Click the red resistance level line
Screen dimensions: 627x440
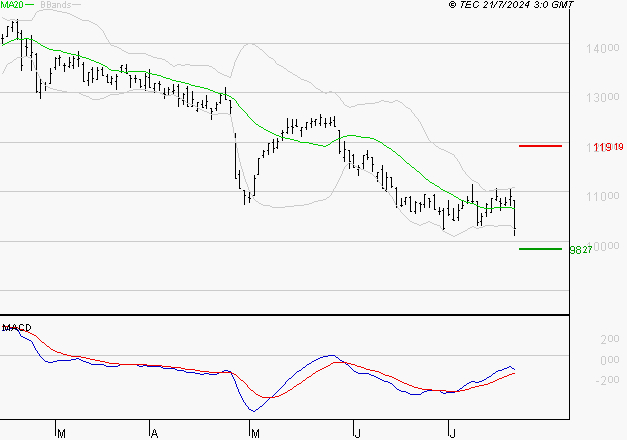(540, 146)
